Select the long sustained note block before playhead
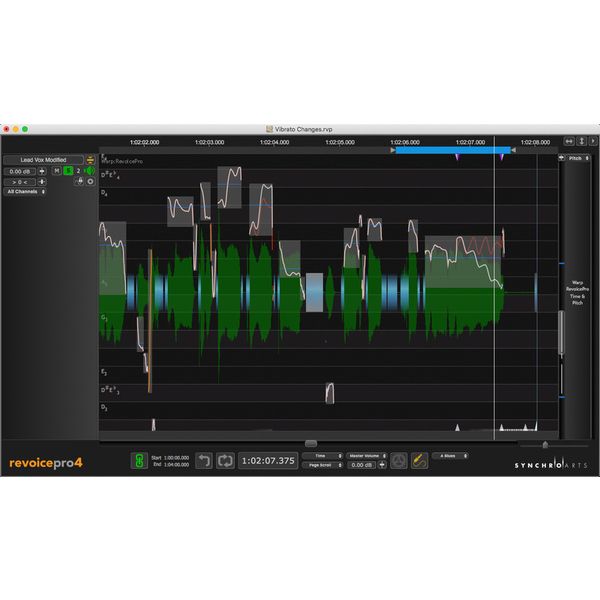 pyautogui.click(x=463, y=262)
